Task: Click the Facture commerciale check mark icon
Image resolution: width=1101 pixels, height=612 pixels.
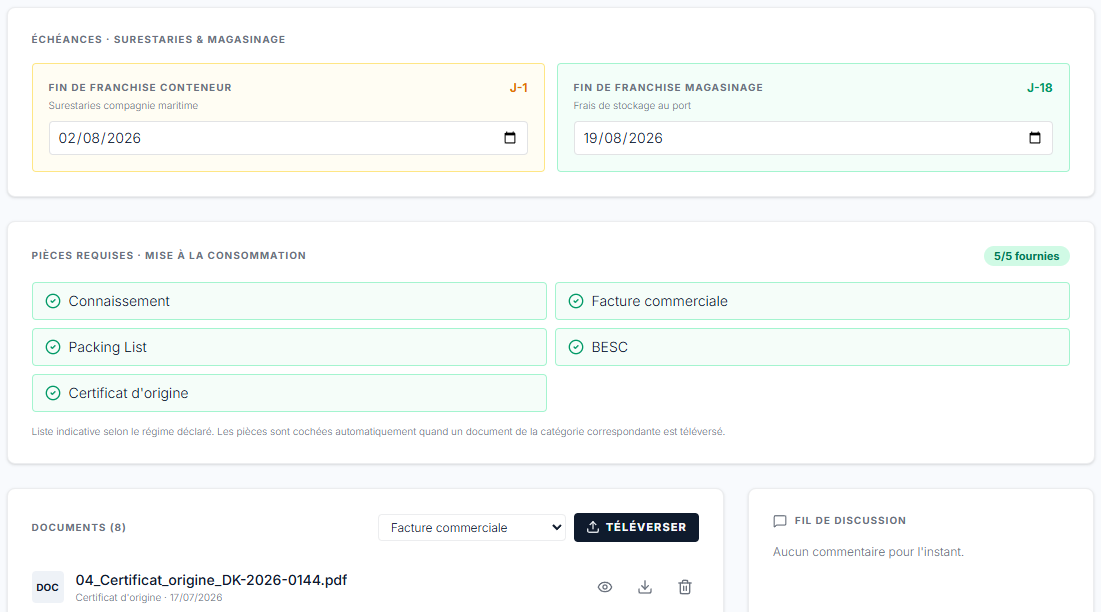Action: (576, 301)
